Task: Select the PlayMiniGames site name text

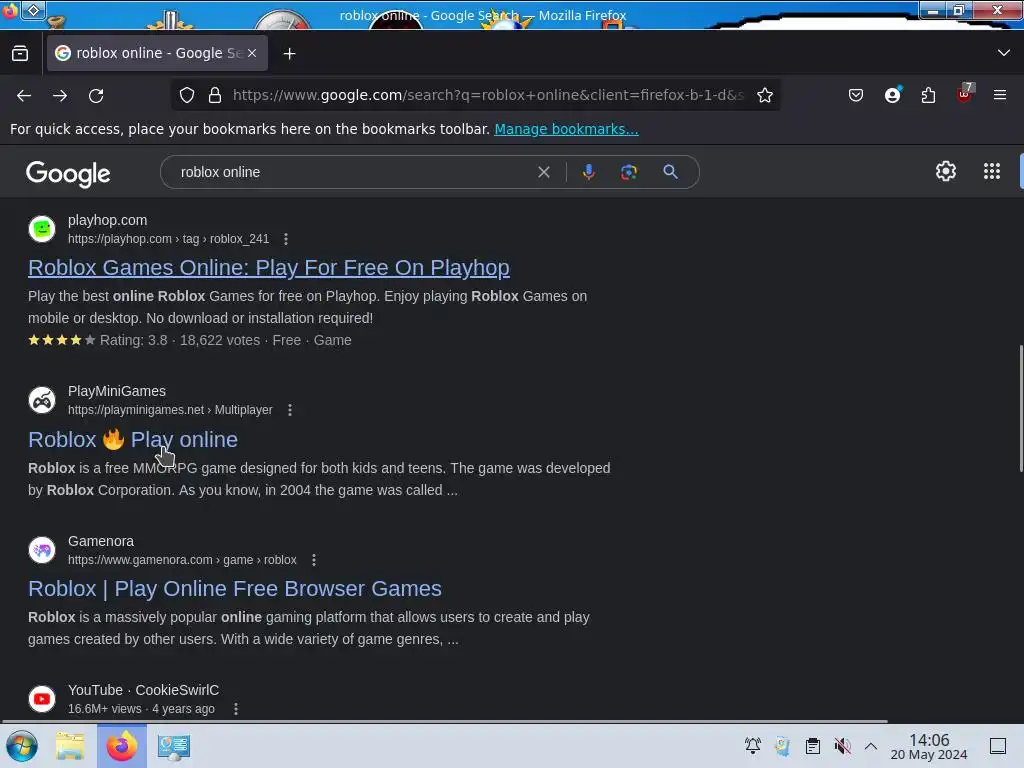Action: pyautogui.click(x=117, y=391)
